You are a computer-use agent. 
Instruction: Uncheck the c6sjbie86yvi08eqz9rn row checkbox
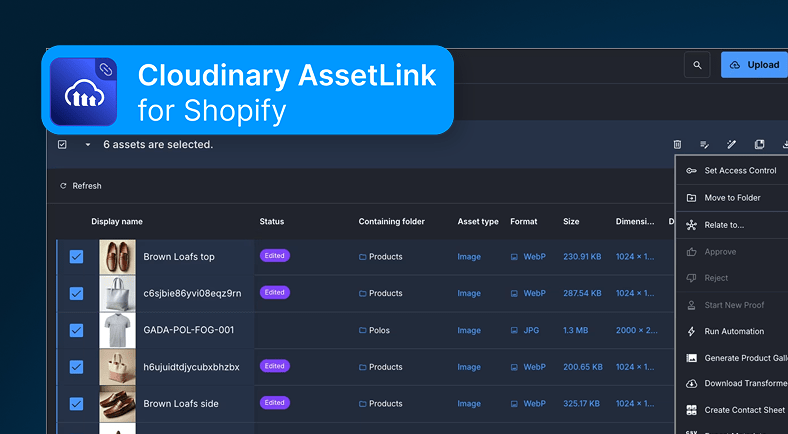coord(76,293)
